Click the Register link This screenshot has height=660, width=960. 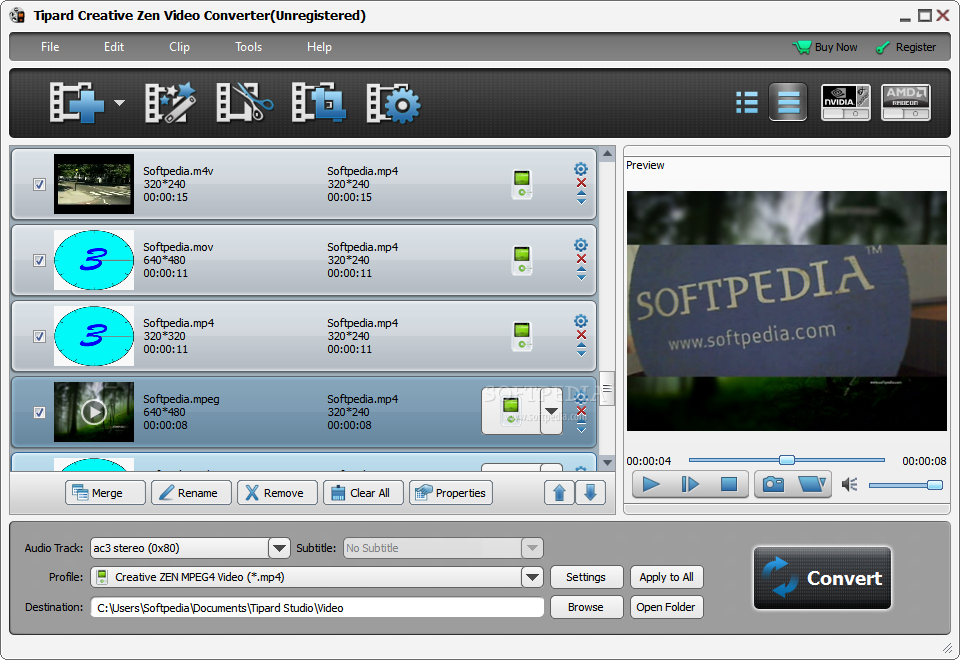point(906,47)
